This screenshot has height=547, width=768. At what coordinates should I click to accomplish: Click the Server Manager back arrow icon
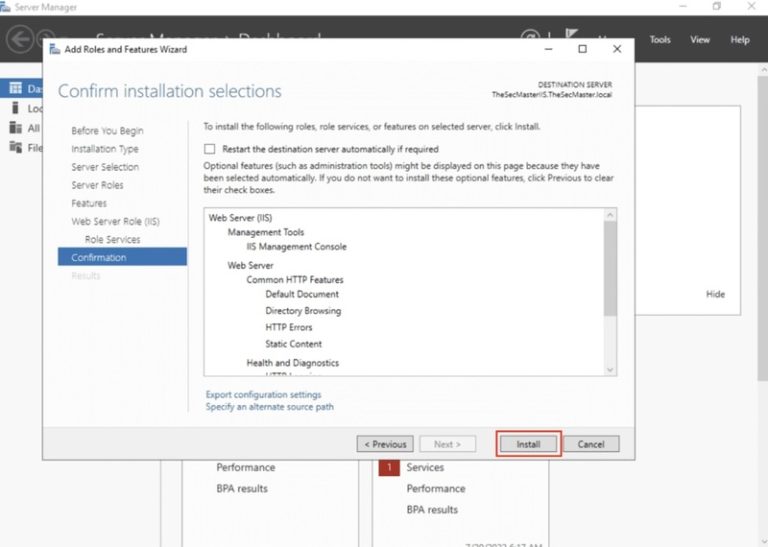click(x=20, y=40)
